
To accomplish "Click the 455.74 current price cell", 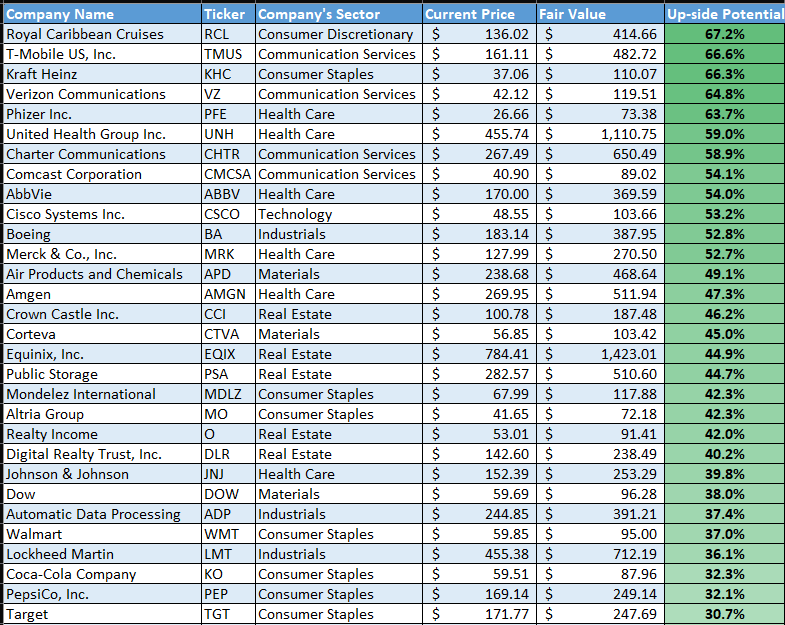I will [479, 134].
